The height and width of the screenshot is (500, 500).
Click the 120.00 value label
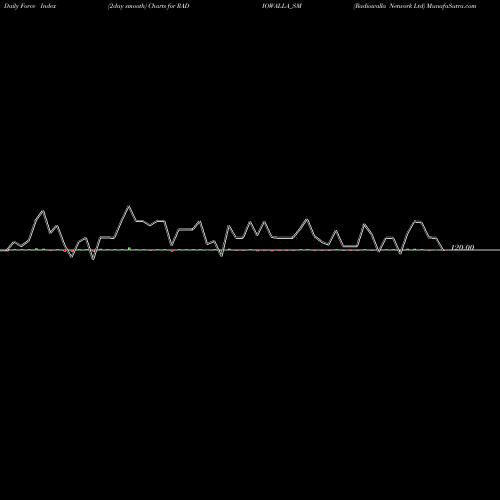[x=462, y=247]
